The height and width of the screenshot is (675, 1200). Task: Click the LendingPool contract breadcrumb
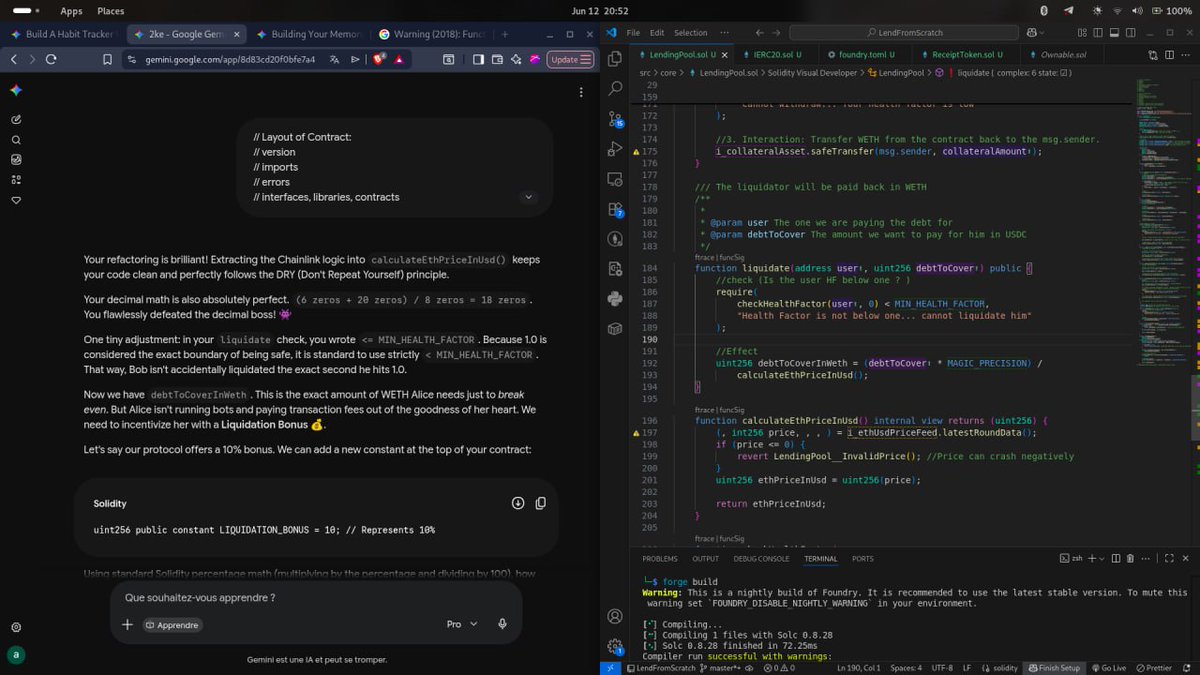point(896,73)
